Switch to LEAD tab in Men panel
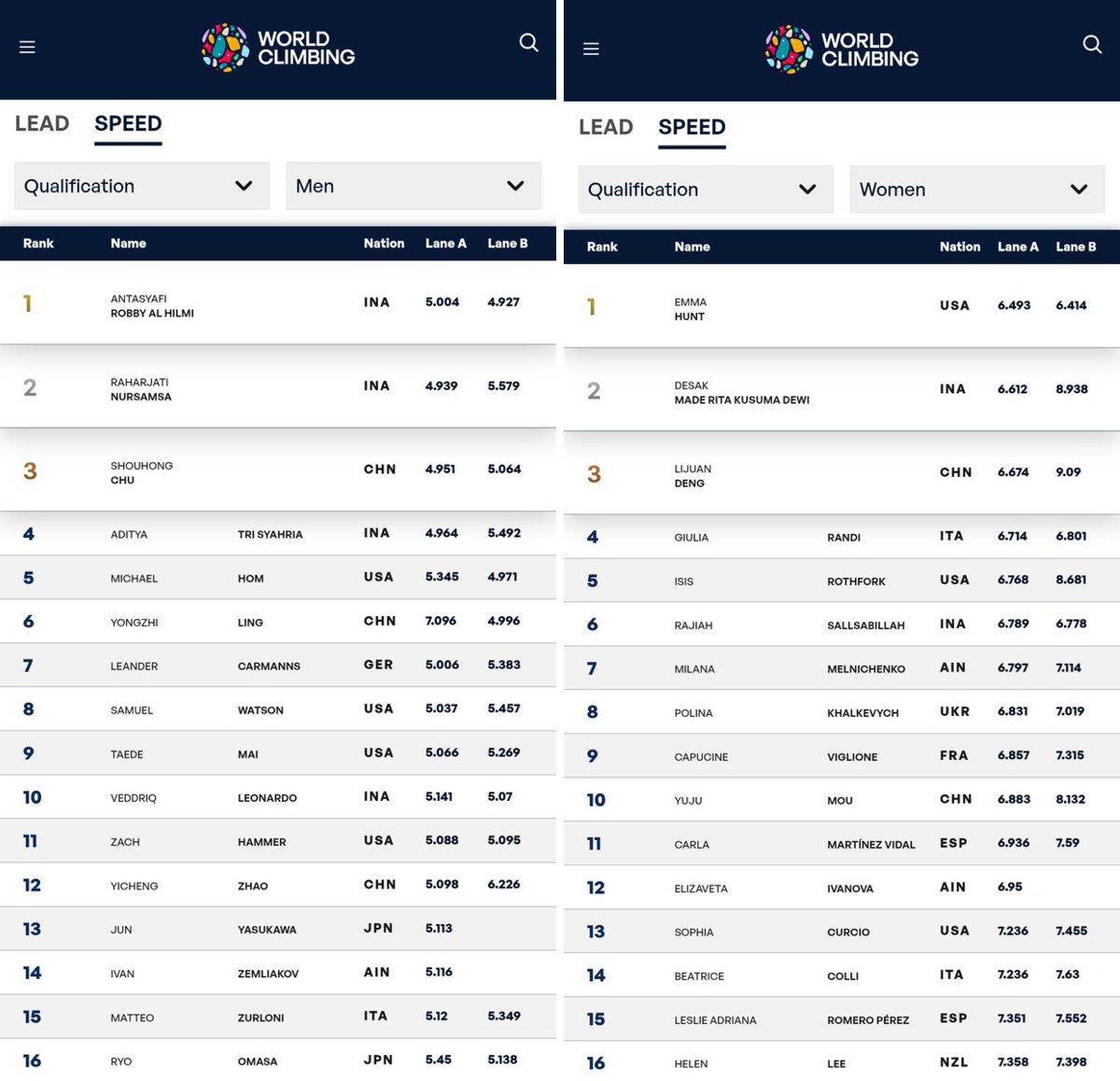The width and height of the screenshot is (1120, 1081). click(x=42, y=124)
